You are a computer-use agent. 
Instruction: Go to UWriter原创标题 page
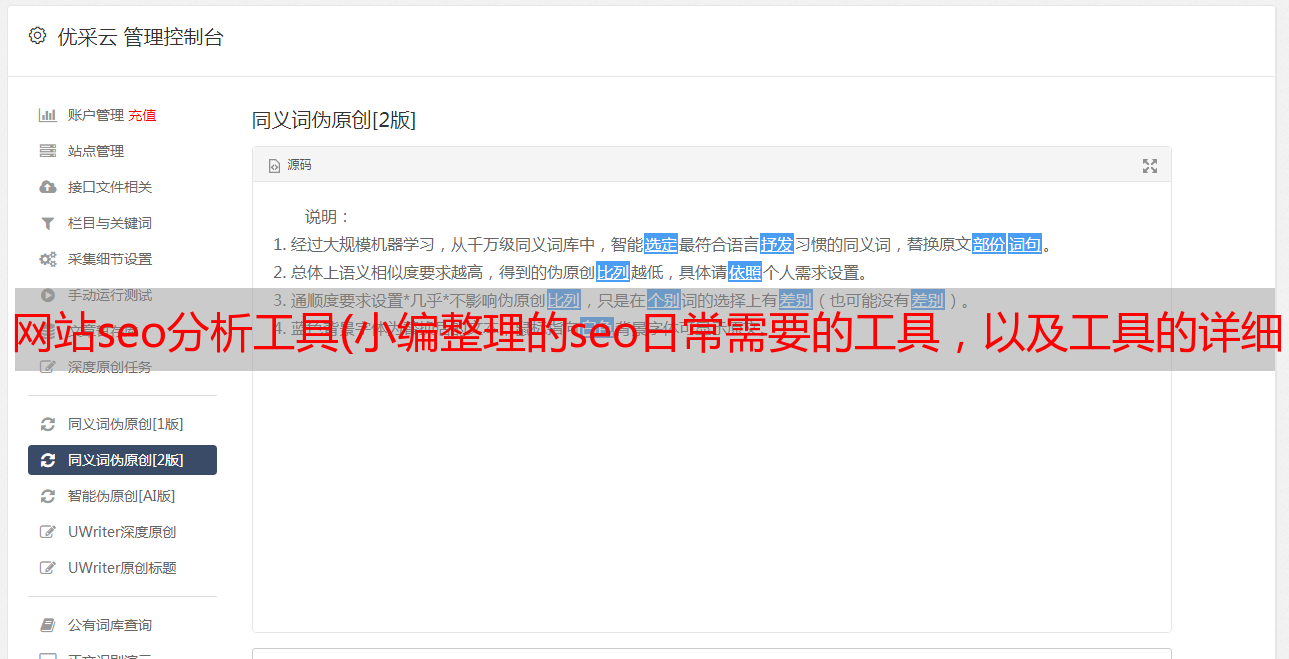coord(122,568)
